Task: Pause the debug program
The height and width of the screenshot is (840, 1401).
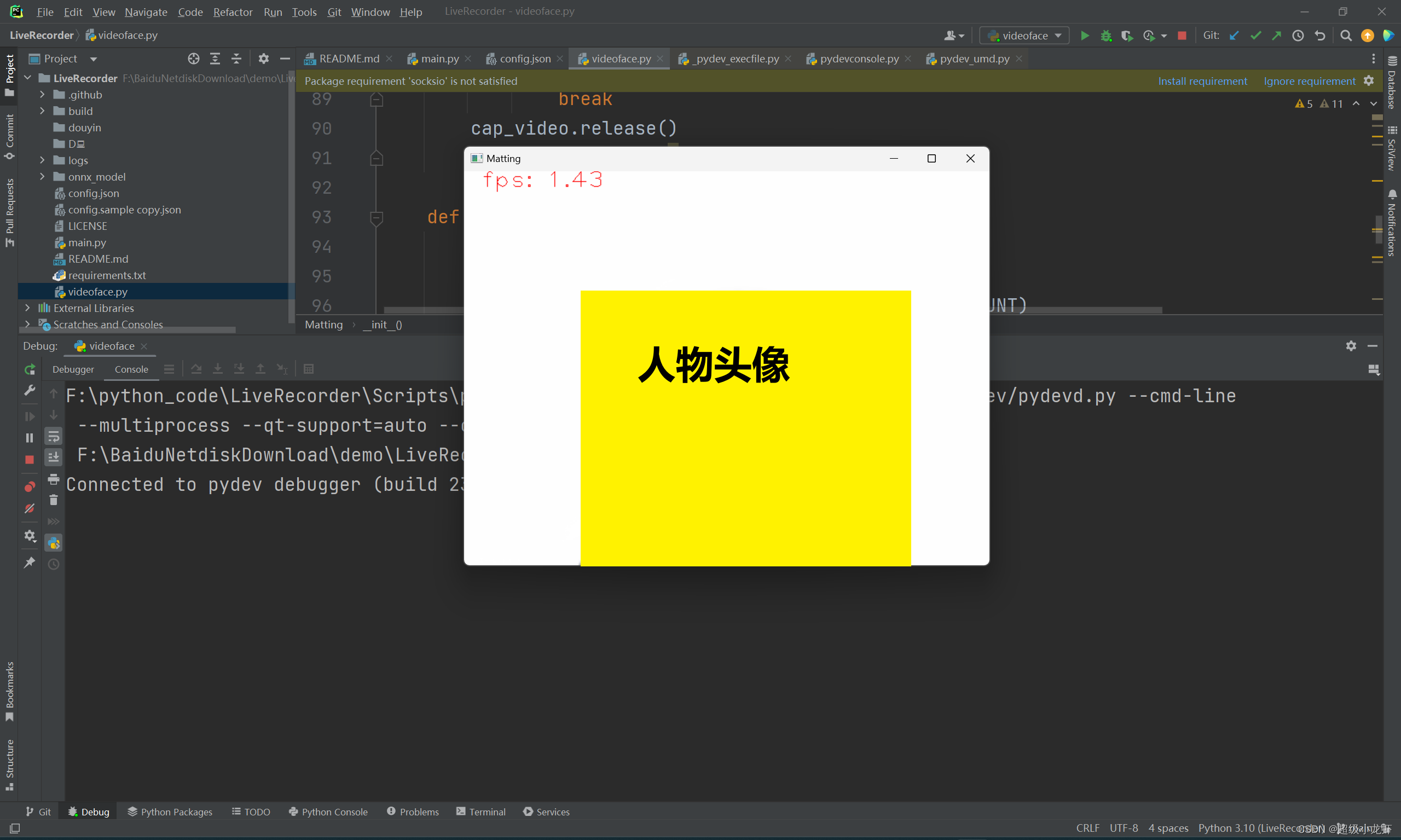Action: (30, 438)
